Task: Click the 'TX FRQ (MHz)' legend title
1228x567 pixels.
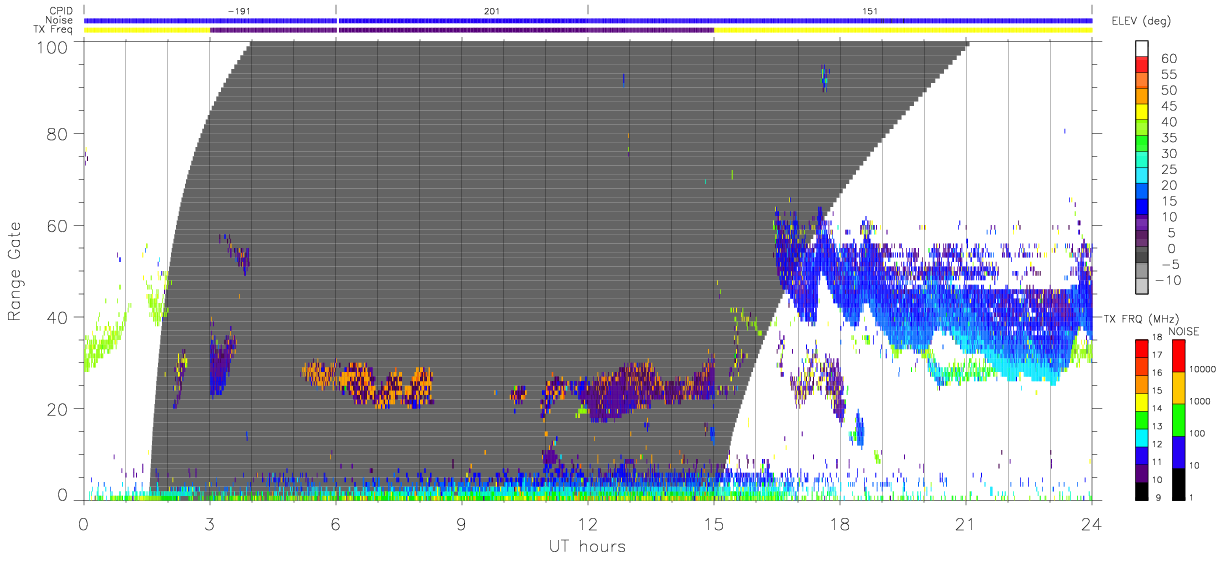Action: [x=1141, y=318]
